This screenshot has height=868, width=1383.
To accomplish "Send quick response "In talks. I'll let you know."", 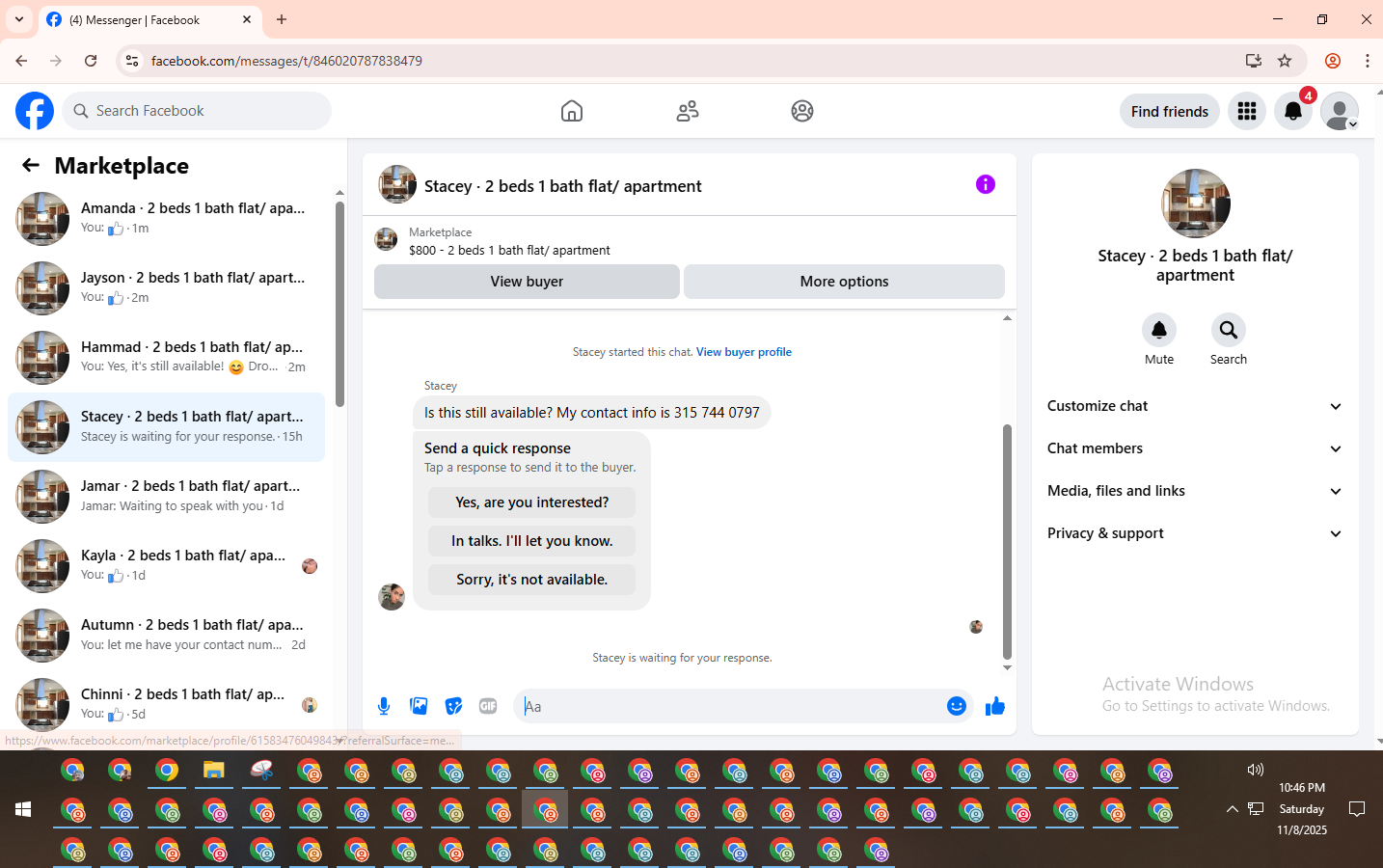I will 531,541.
